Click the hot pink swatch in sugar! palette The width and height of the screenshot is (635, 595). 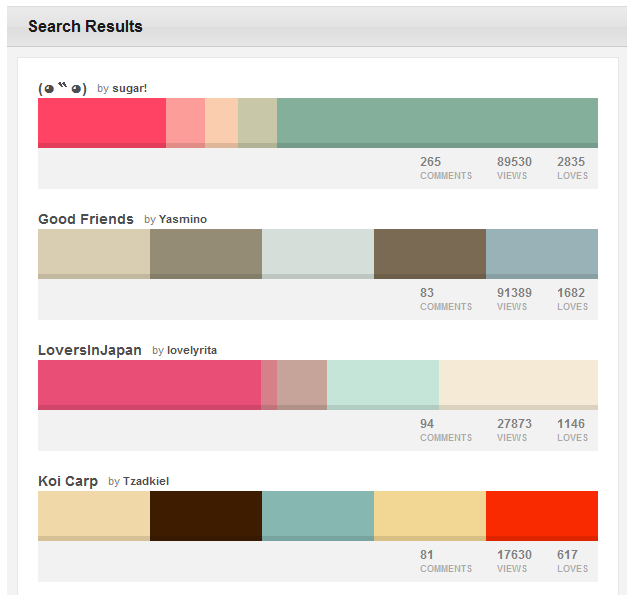102,123
